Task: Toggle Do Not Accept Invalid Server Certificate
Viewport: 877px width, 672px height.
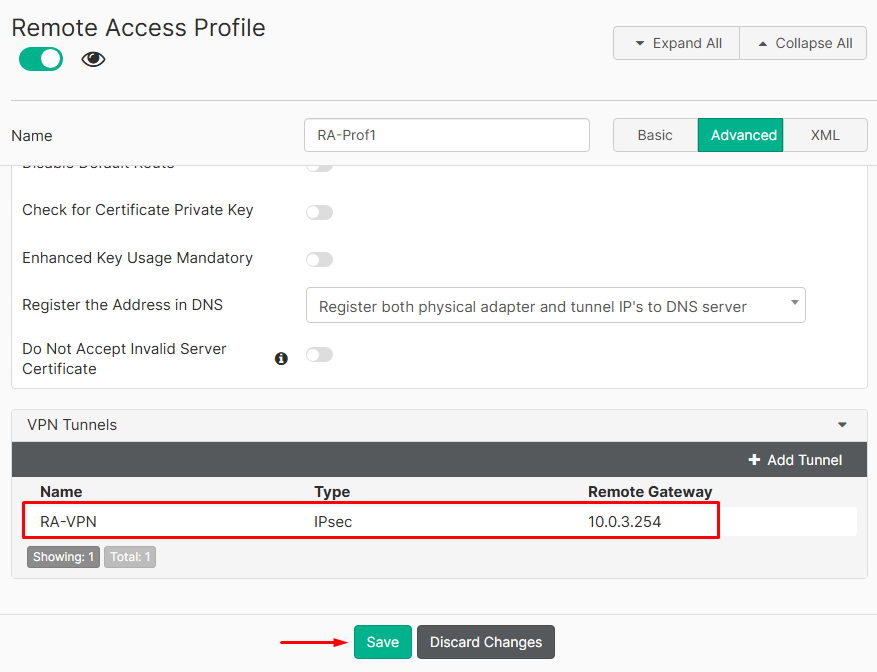Action: point(319,355)
